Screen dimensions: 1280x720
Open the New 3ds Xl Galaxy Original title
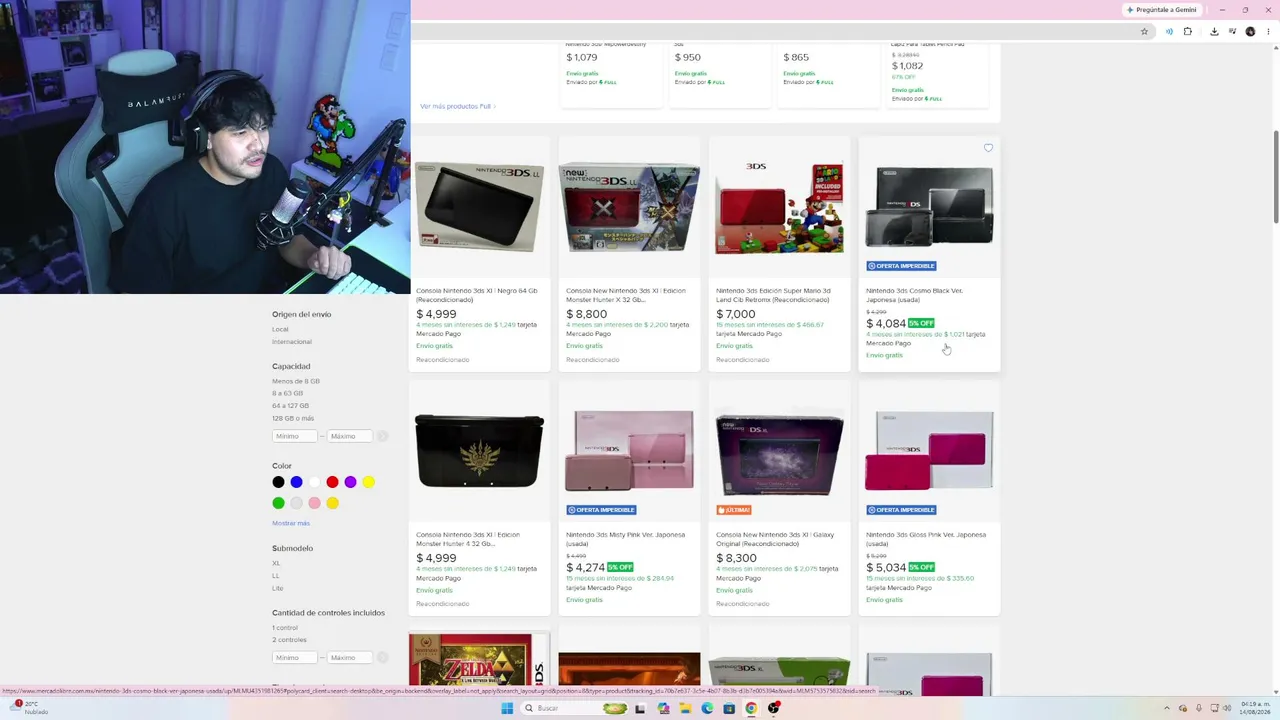tap(775, 539)
